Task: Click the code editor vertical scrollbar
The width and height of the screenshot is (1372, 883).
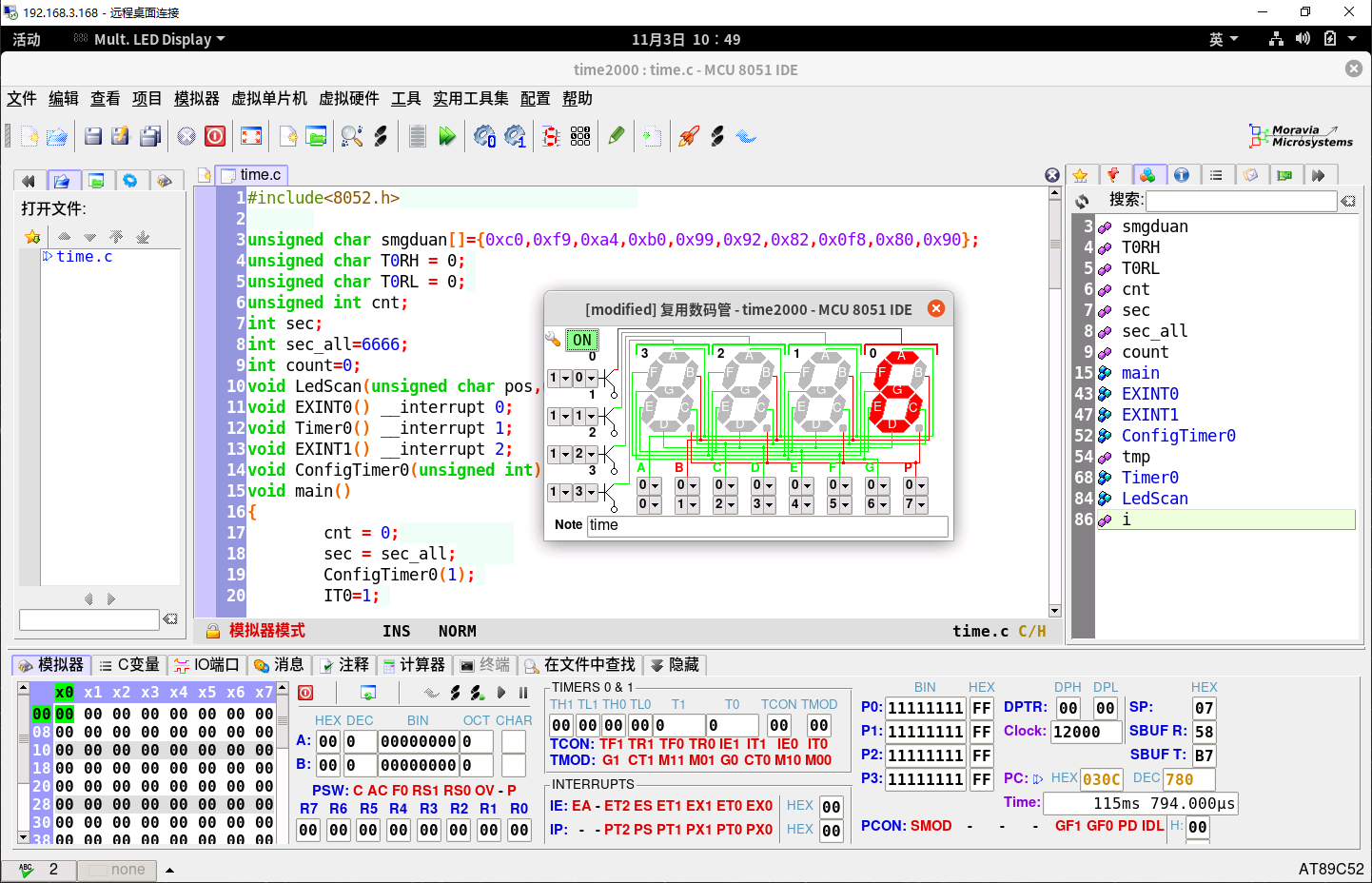Action: (1054, 401)
